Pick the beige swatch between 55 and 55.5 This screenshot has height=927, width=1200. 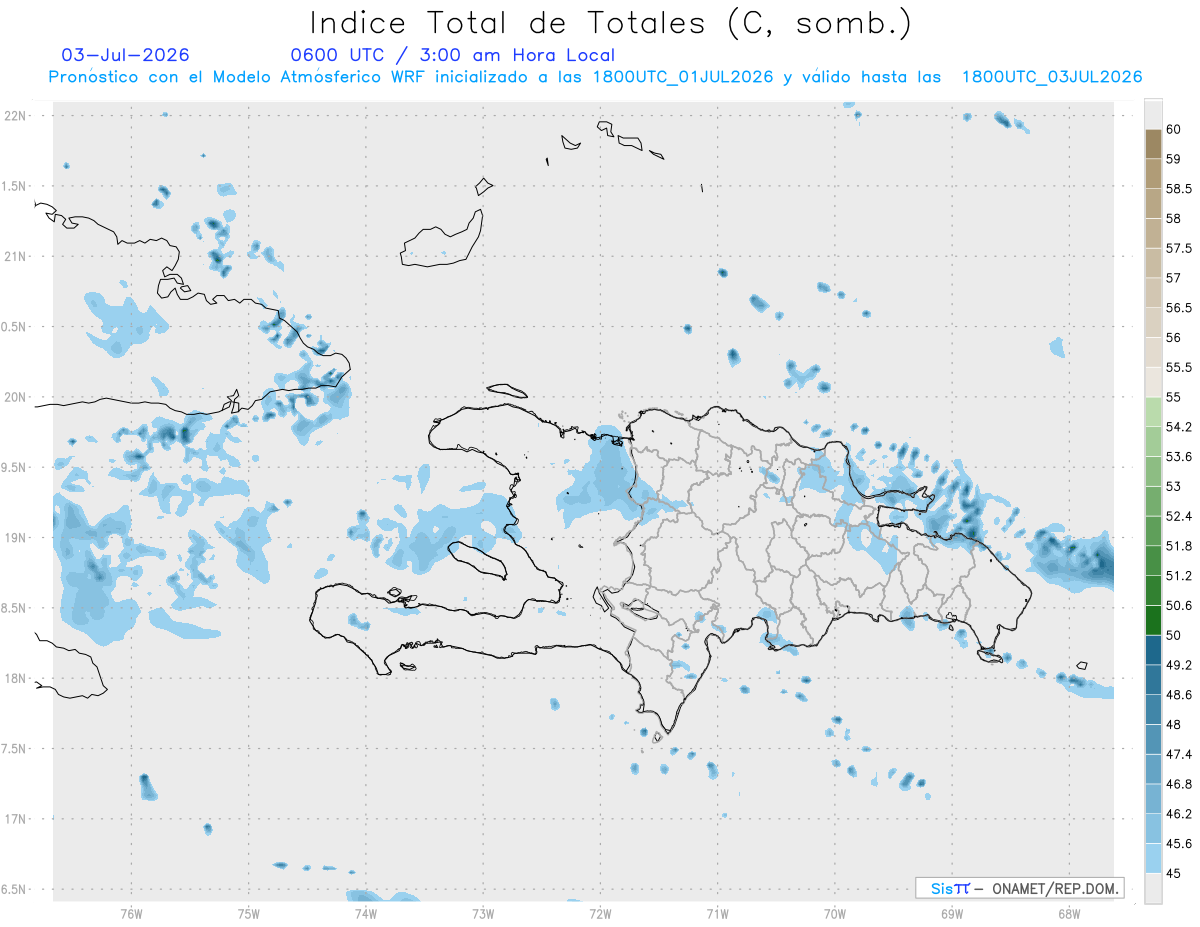click(x=1153, y=382)
